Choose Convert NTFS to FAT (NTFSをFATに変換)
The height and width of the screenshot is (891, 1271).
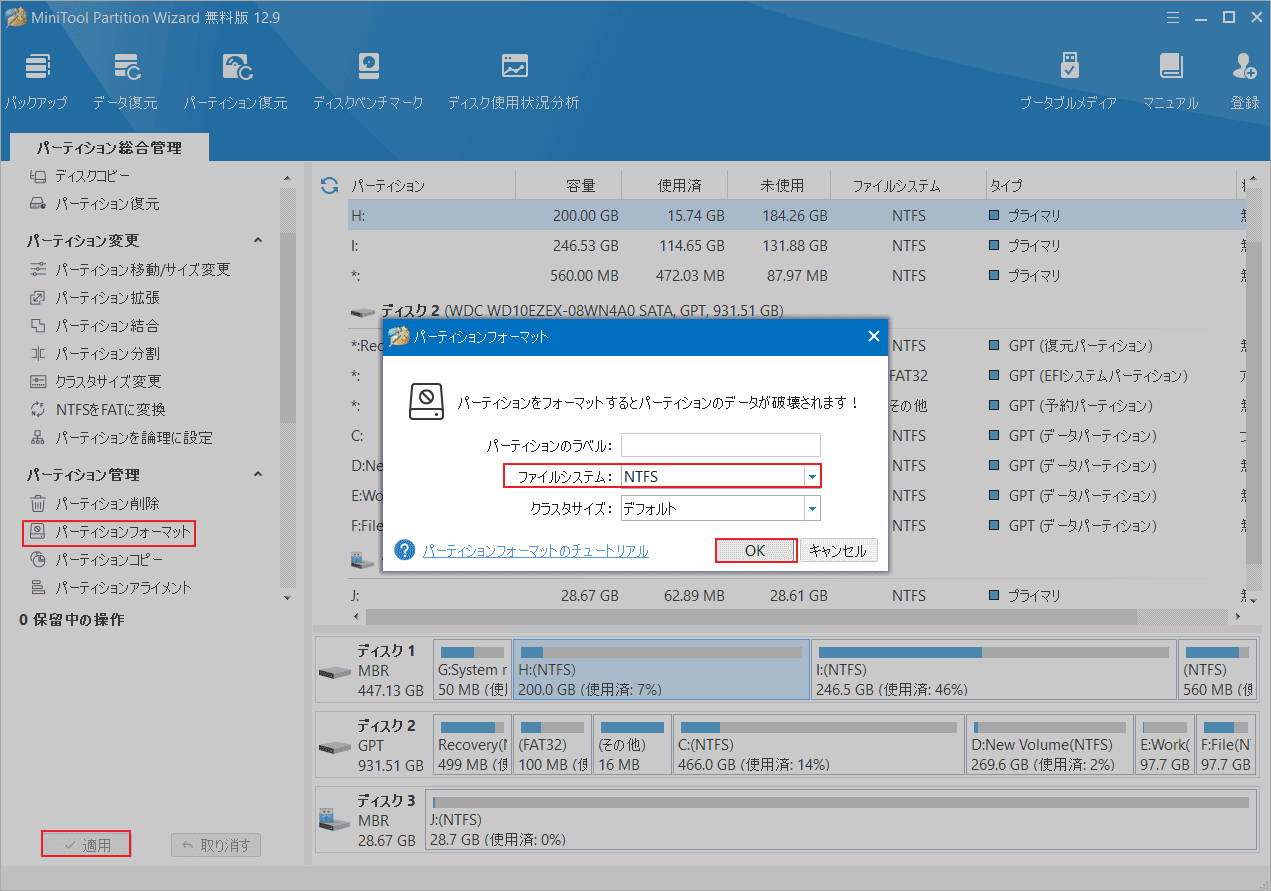click(97, 410)
